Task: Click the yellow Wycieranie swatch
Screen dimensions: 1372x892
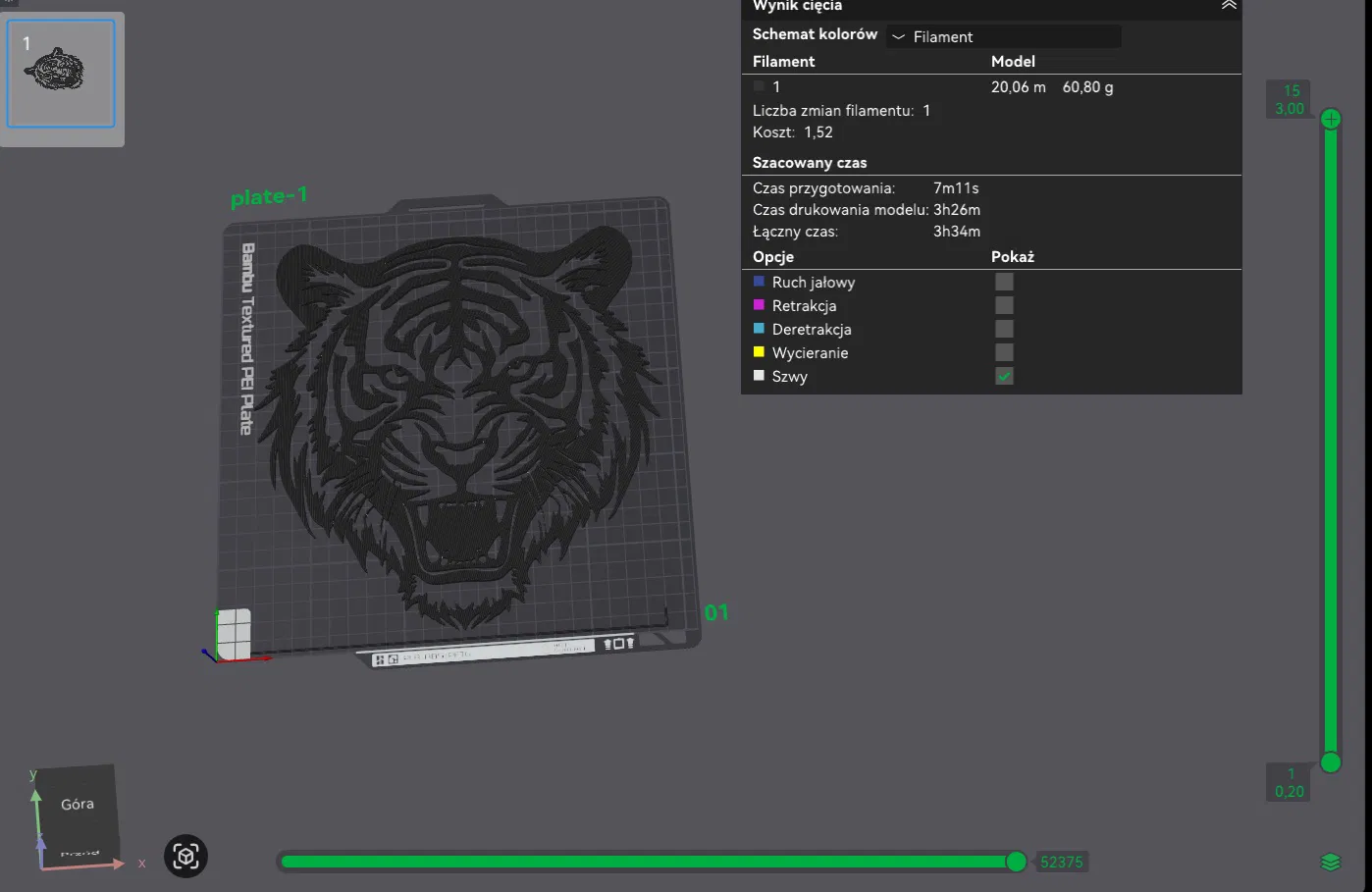Action: click(x=759, y=352)
